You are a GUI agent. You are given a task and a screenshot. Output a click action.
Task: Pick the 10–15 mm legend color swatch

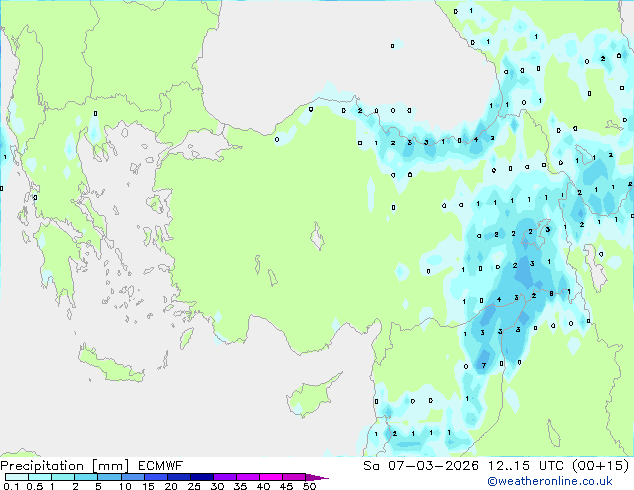[x=132, y=477]
